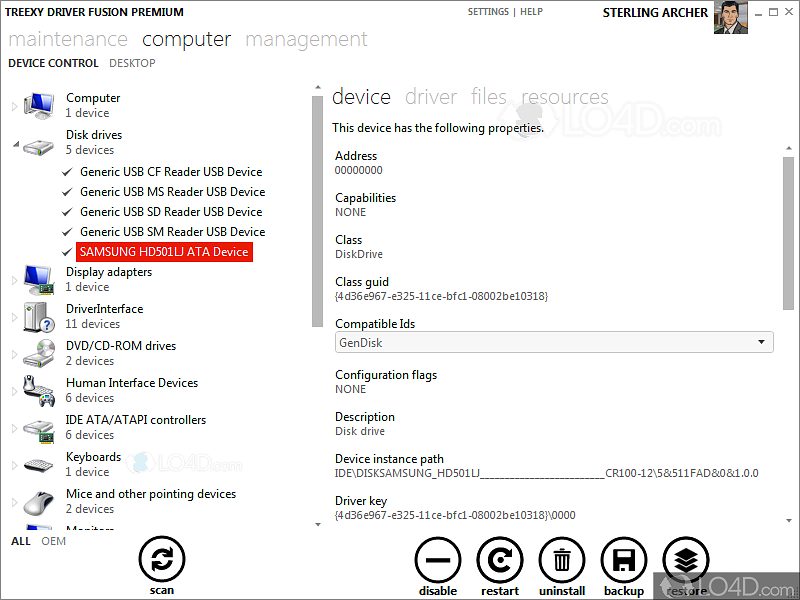Uninstall the selected device

click(561, 560)
